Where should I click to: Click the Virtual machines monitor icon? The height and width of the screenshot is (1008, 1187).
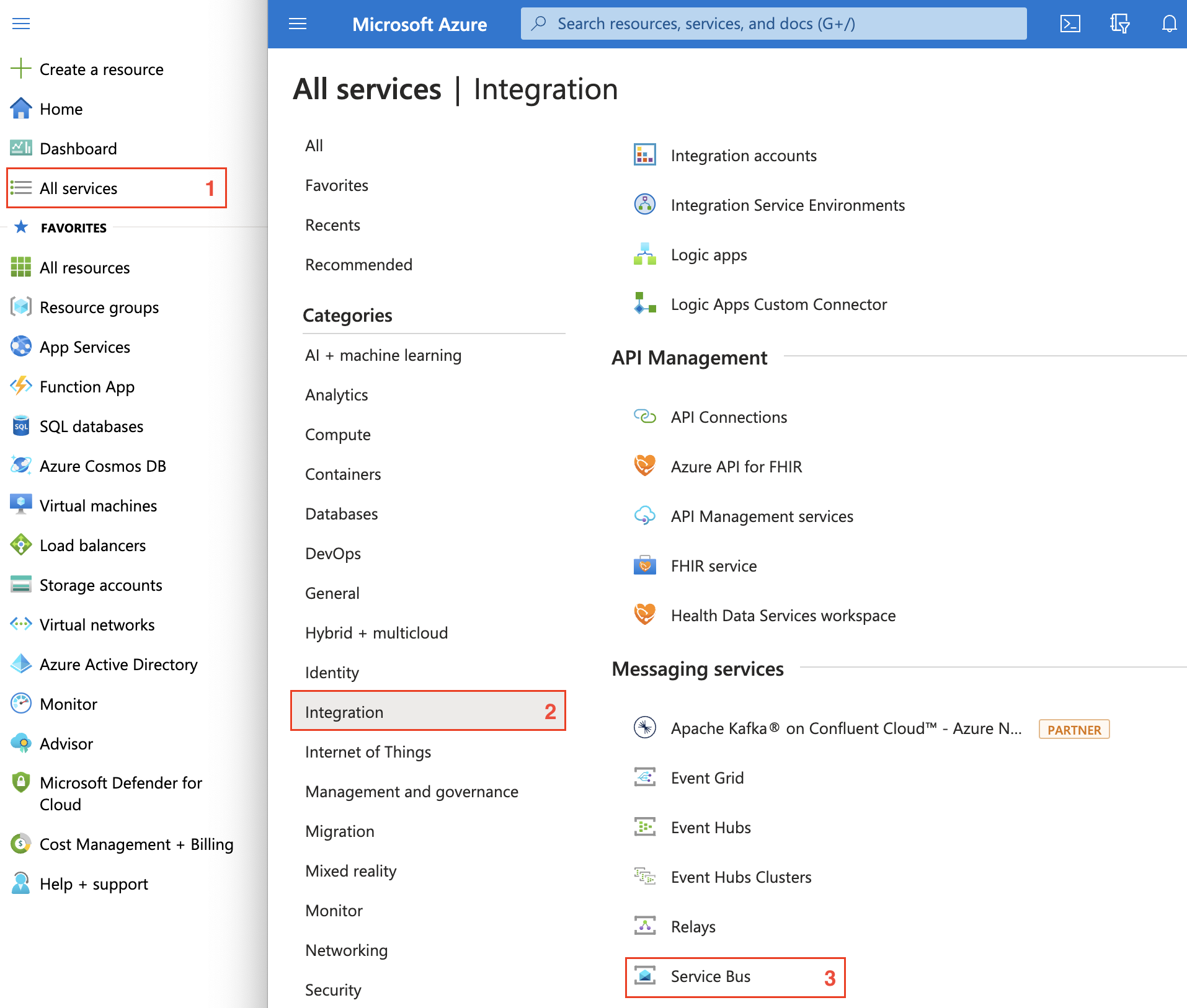[x=21, y=505]
